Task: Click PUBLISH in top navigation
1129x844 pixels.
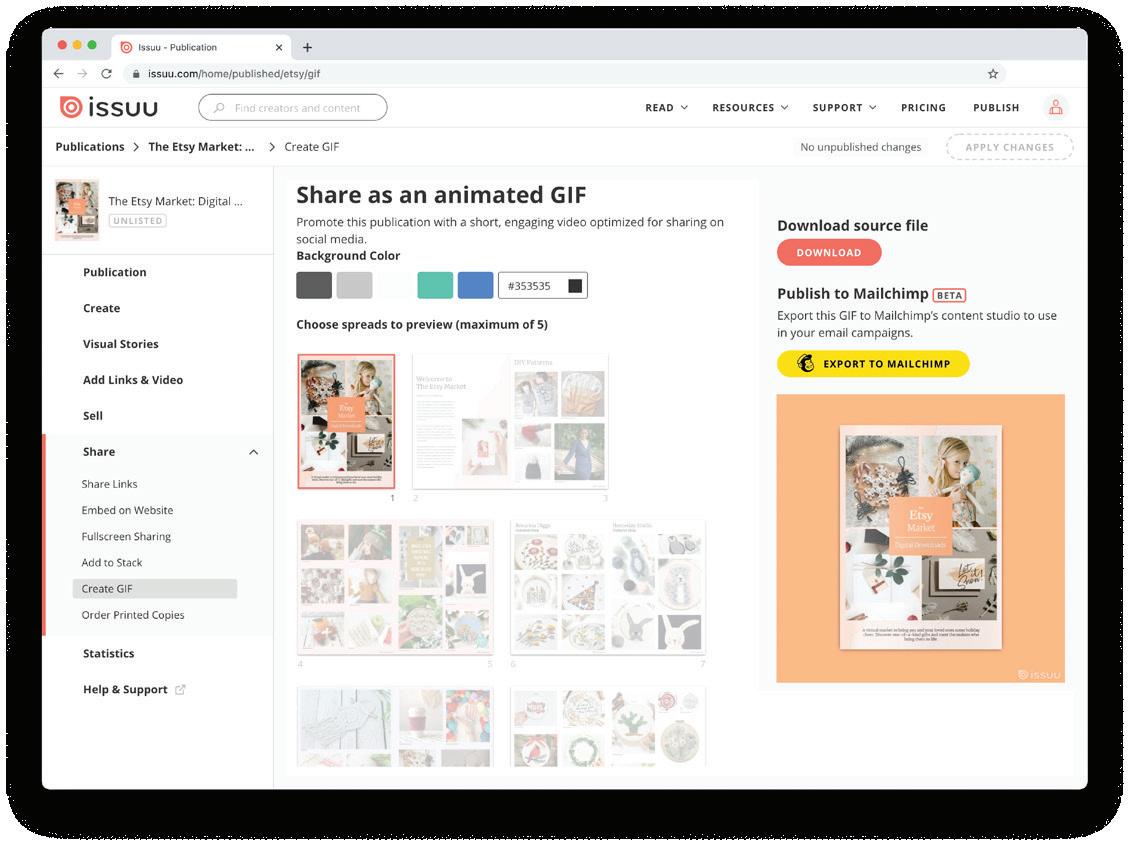Action: pos(996,107)
